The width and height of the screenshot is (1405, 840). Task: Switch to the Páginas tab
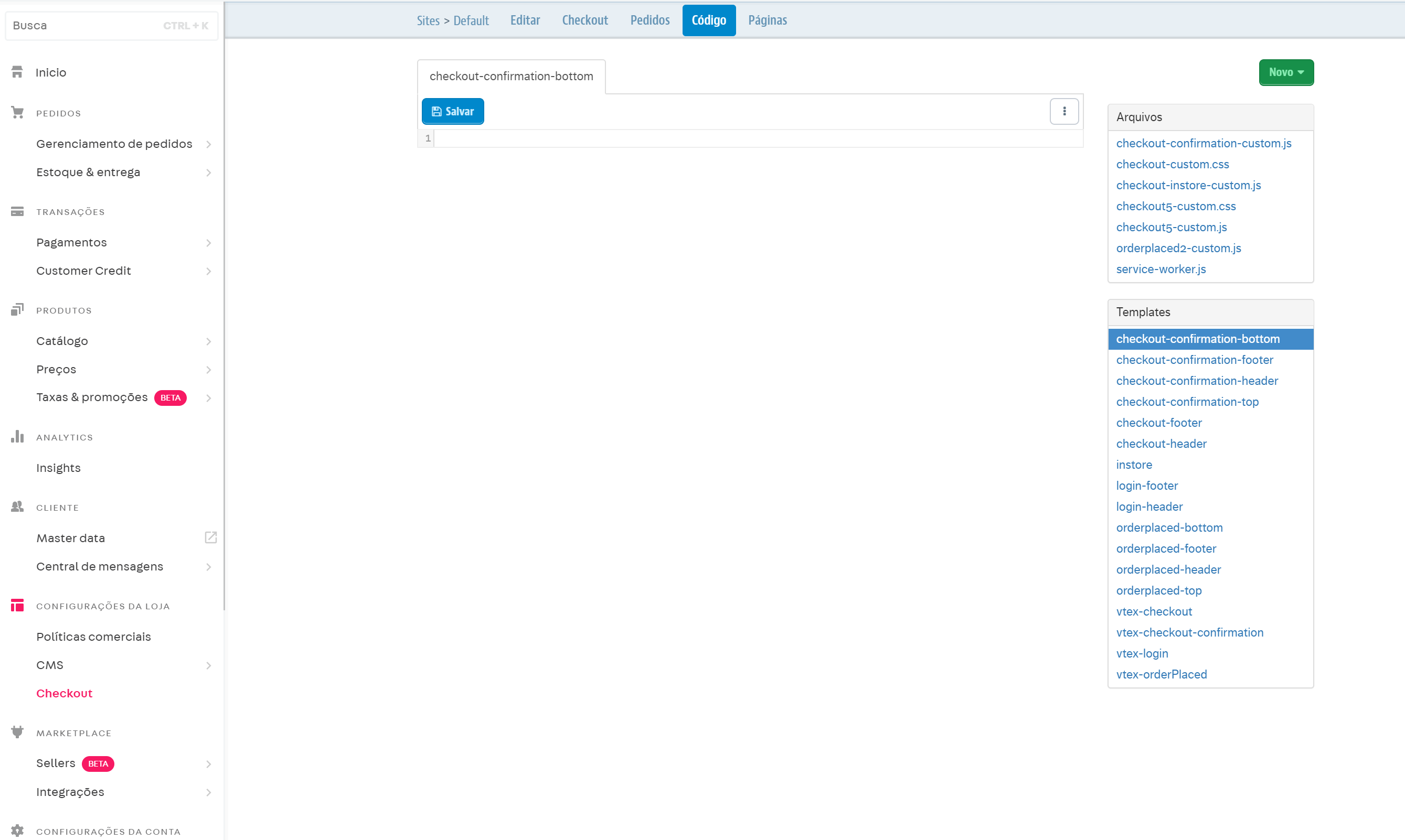point(767,20)
